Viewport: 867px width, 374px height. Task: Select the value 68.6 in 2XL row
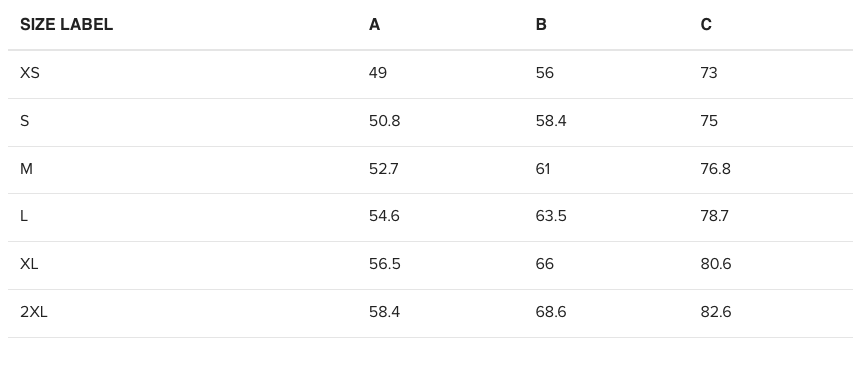tap(551, 313)
